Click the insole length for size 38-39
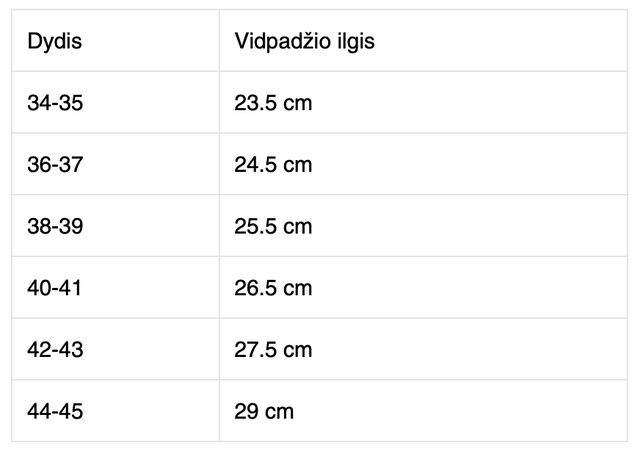Image resolution: width=640 pixels, height=451 pixels. pyautogui.click(x=273, y=226)
